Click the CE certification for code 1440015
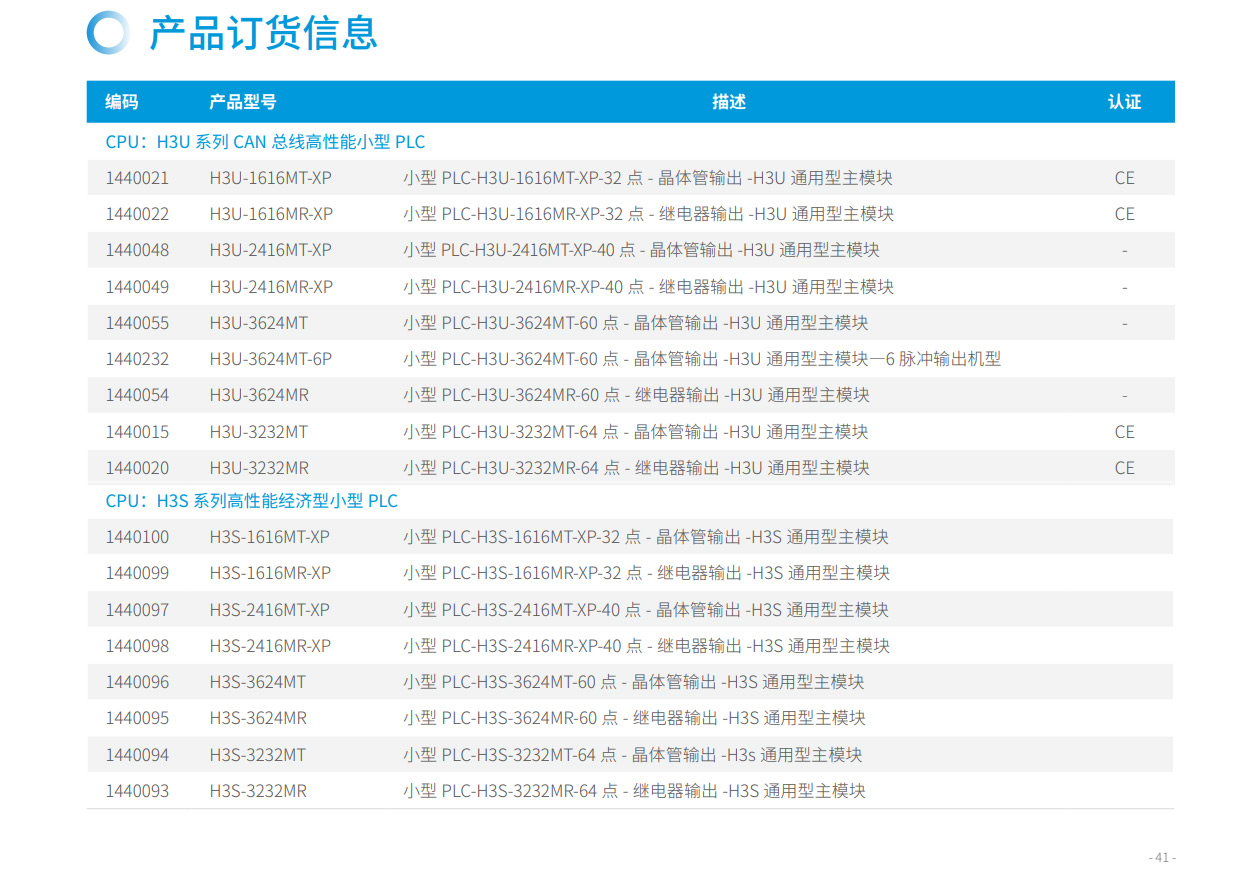The image size is (1260, 880). [x=1124, y=432]
